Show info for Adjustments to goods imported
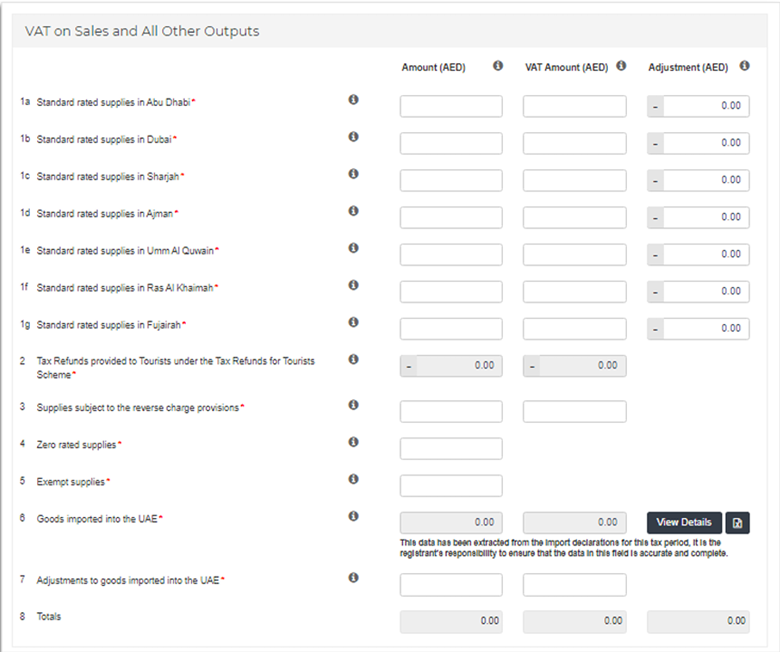 353,577
